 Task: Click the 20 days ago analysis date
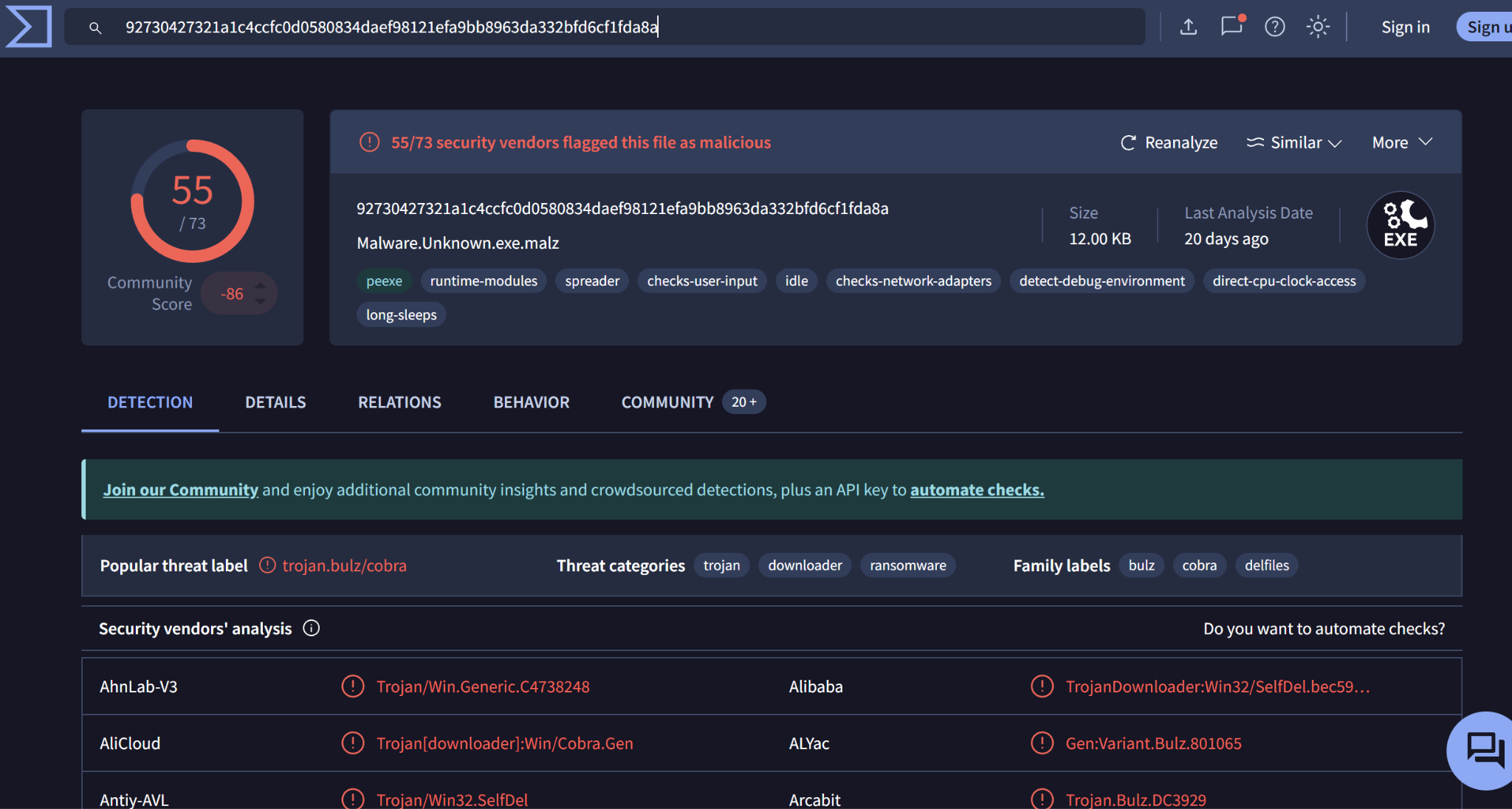(x=1226, y=239)
